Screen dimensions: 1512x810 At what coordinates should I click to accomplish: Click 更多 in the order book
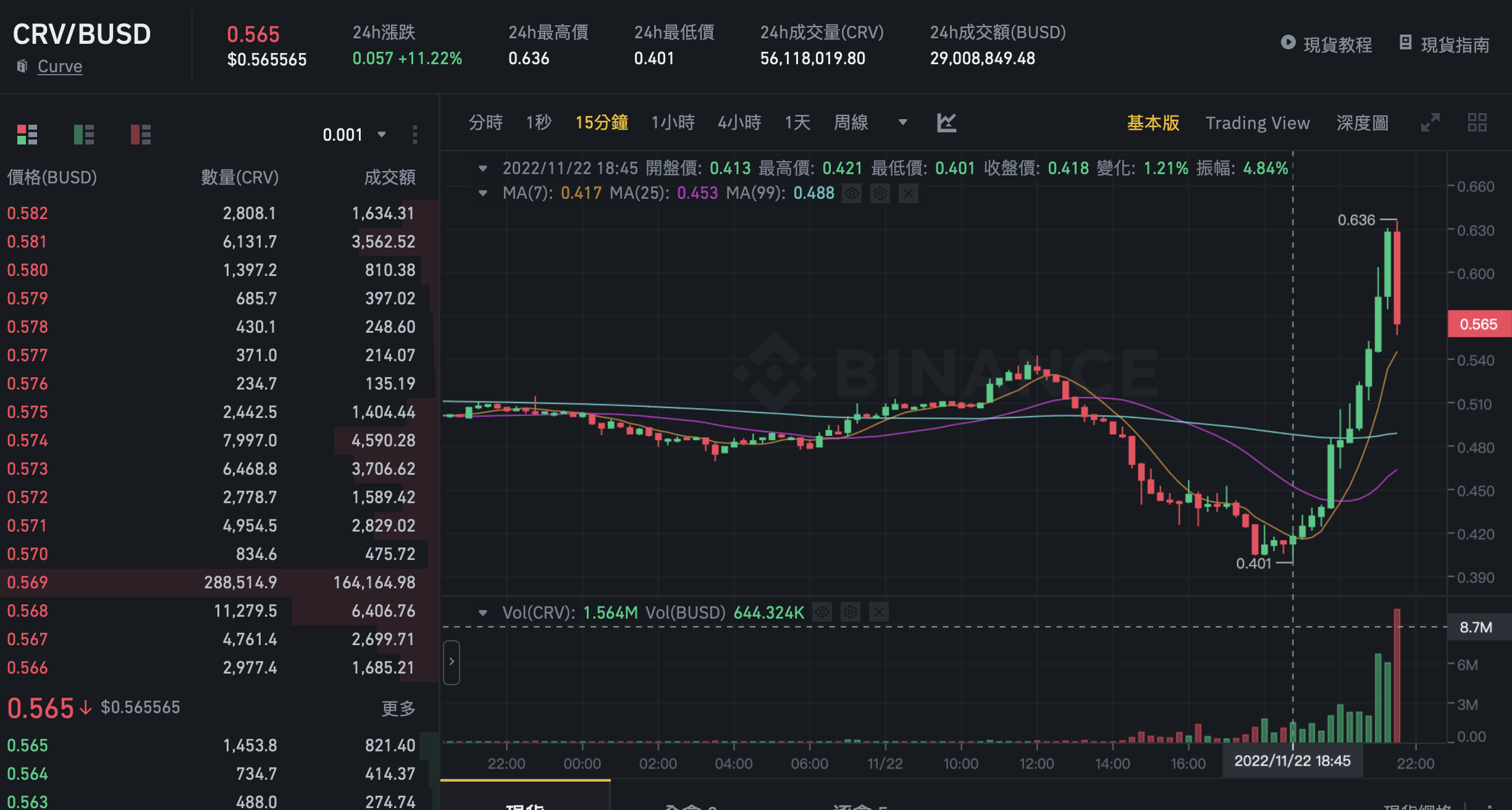398,708
